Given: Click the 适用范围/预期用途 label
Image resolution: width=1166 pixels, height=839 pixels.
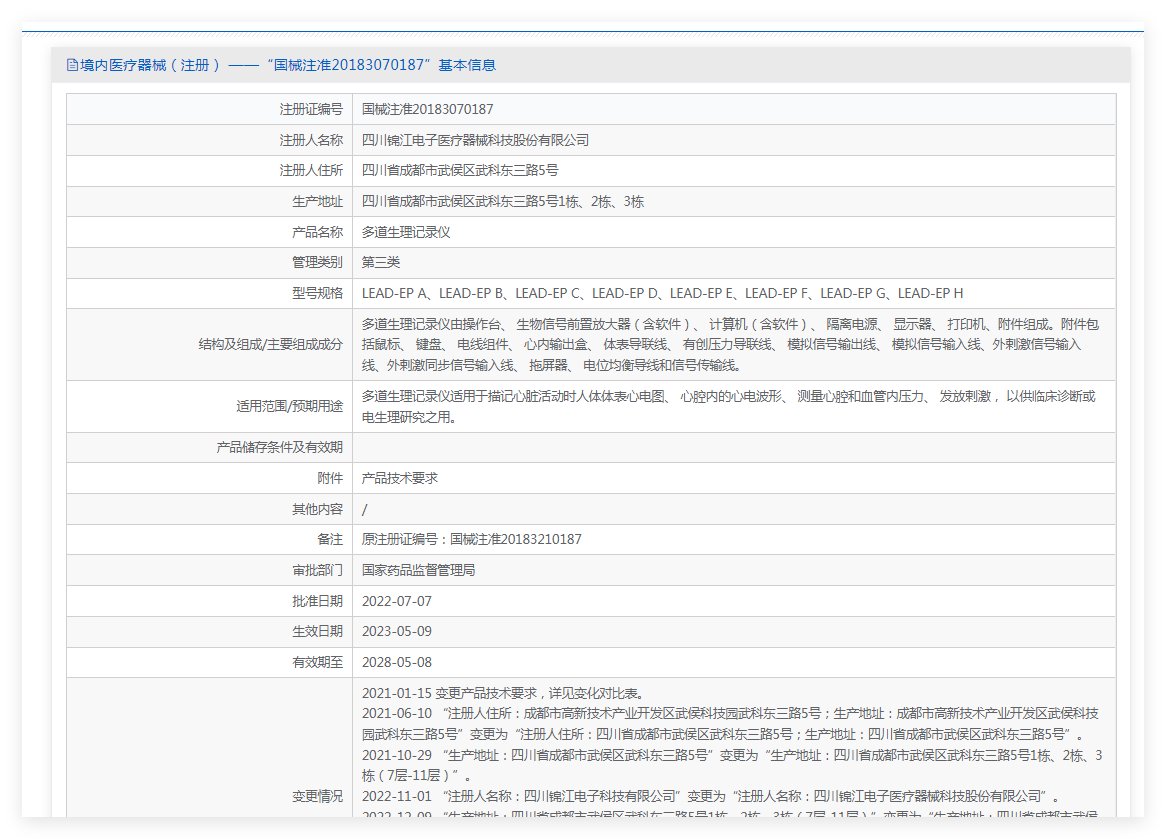Looking at the screenshot, I should click(x=290, y=406).
